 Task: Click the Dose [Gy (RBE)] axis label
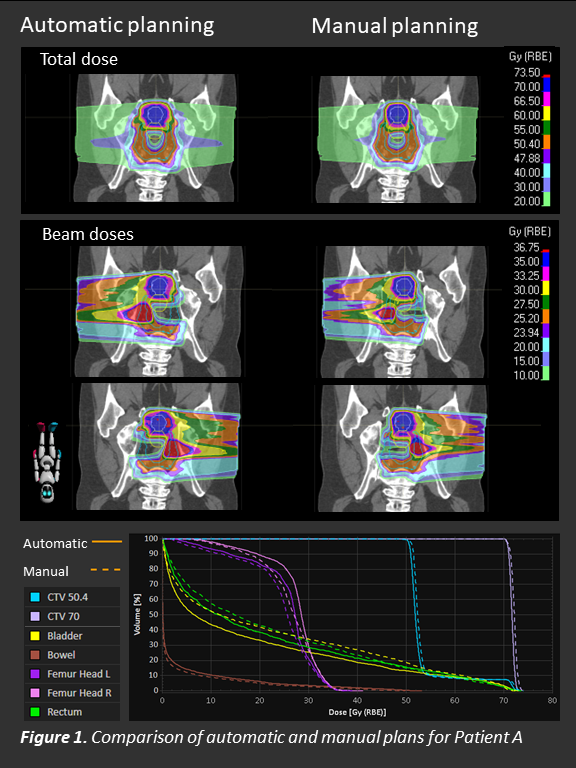[357, 712]
